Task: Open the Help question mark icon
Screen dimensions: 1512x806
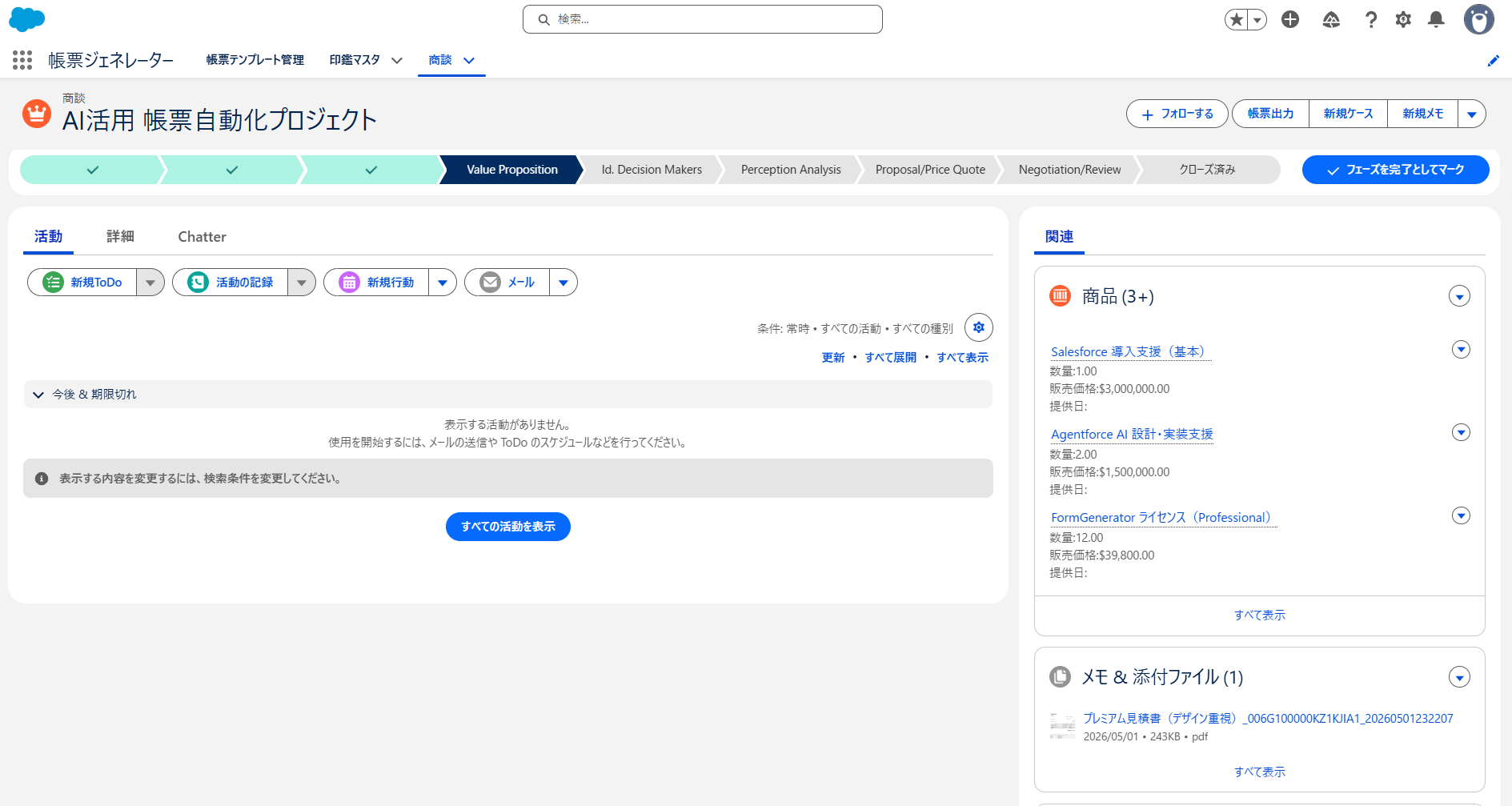Action: click(x=1371, y=19)
